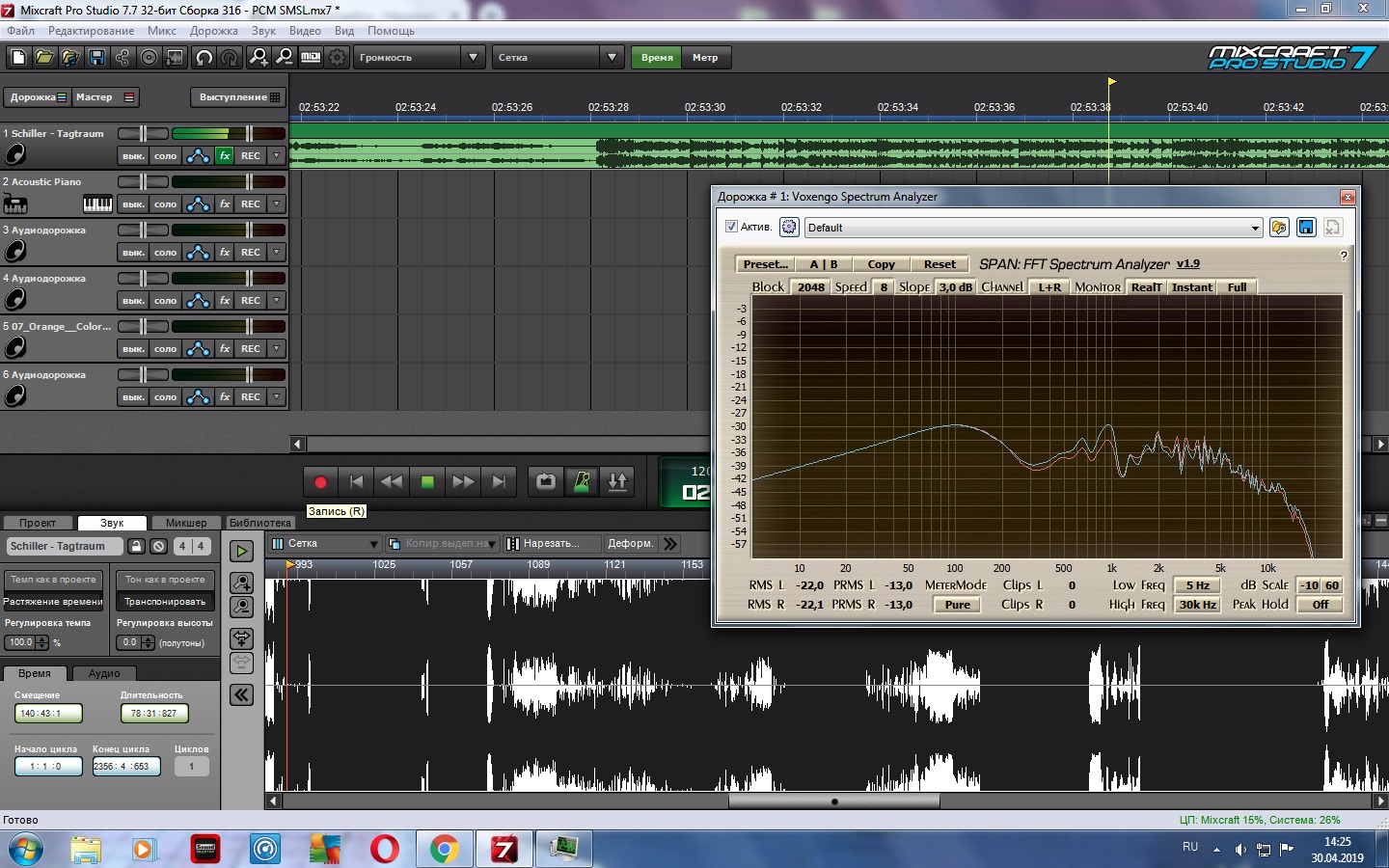1389x868 pixels.
Task: Arm REC on Acoustic Piano track
Action: point(251,203)
